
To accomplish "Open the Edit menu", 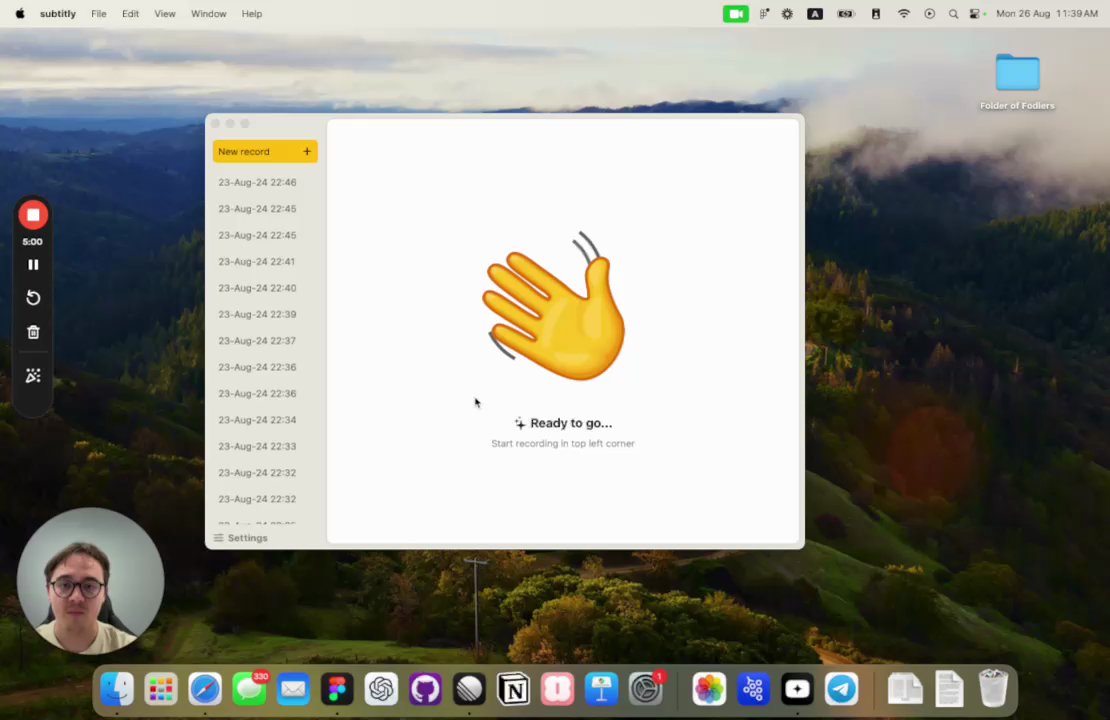I will pyautogui.click(x=130, y=13).
